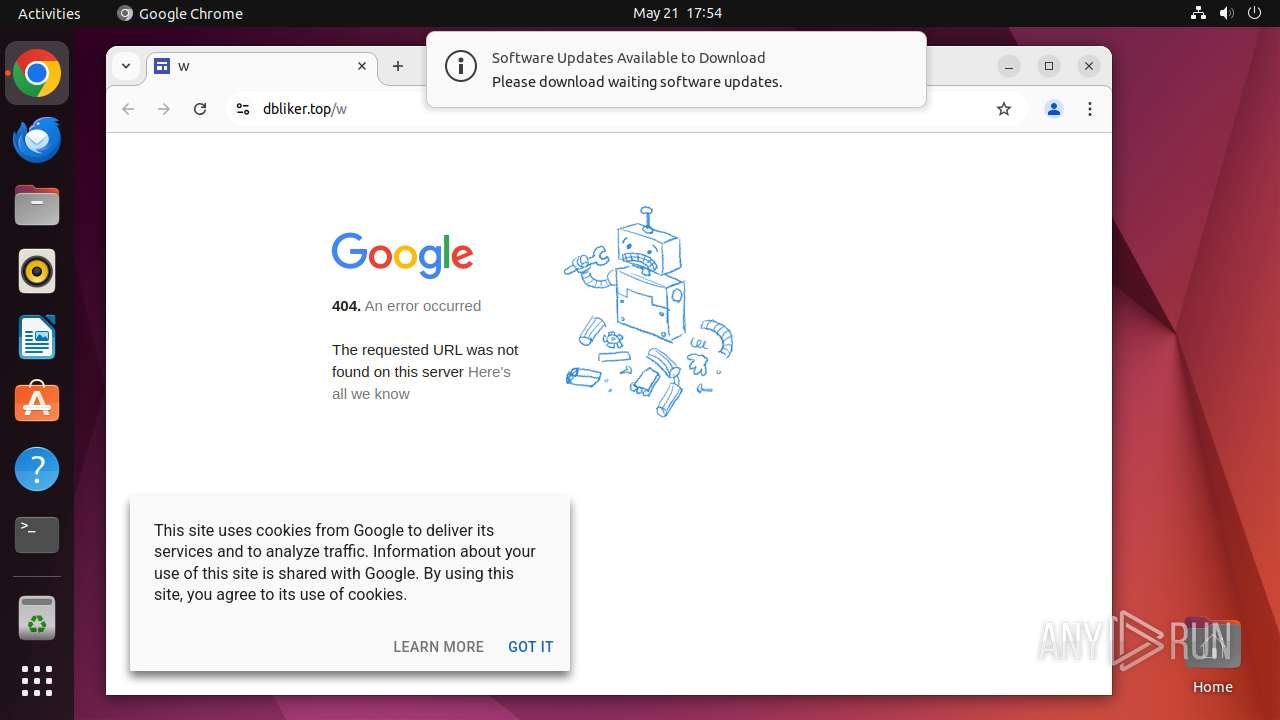Screen dimensions: 1280x720
Task: Click the address bar URL dbliker.top/w
Action: coord(305,109)
